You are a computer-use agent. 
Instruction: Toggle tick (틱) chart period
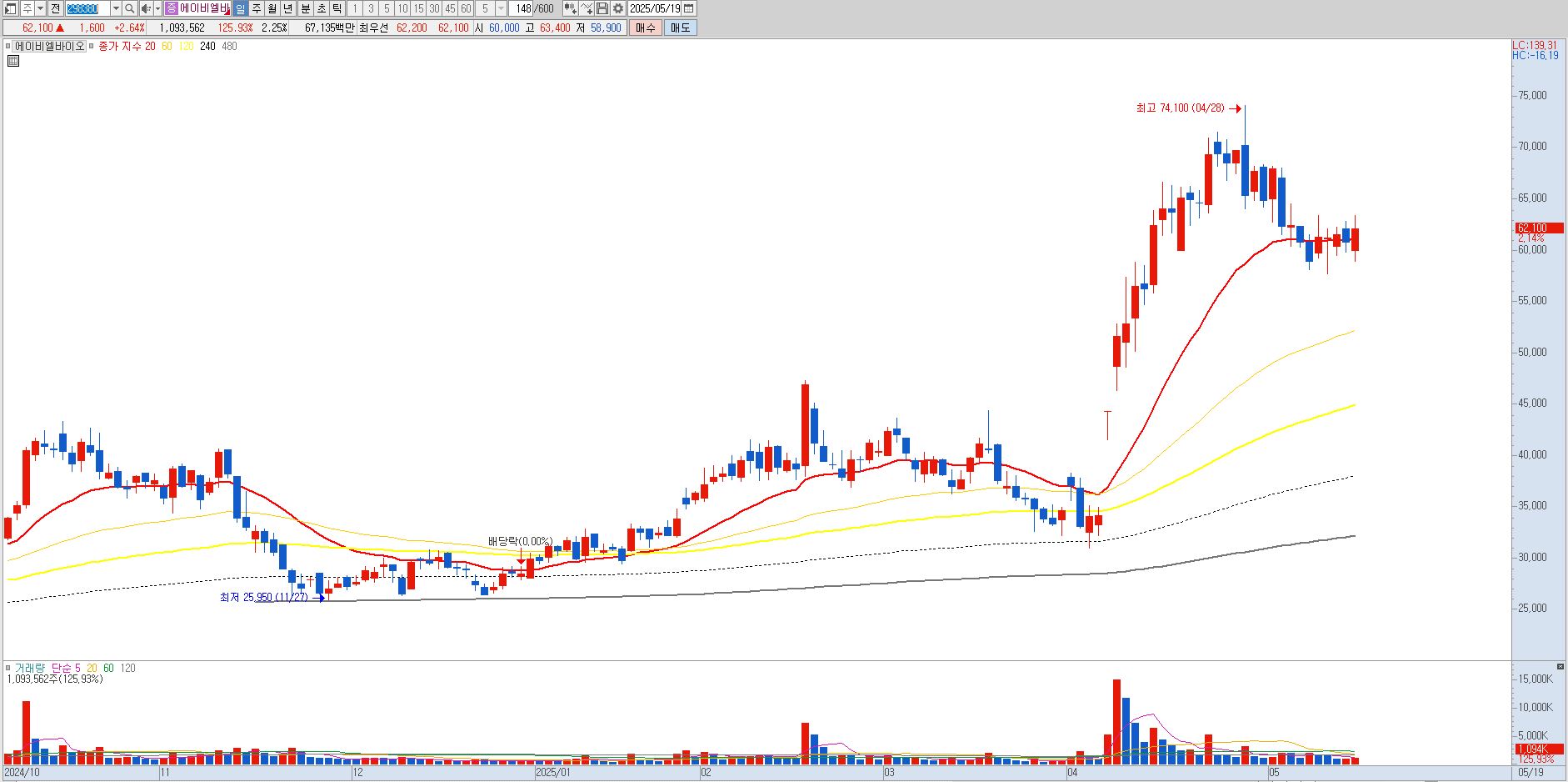tap(337, 8)
